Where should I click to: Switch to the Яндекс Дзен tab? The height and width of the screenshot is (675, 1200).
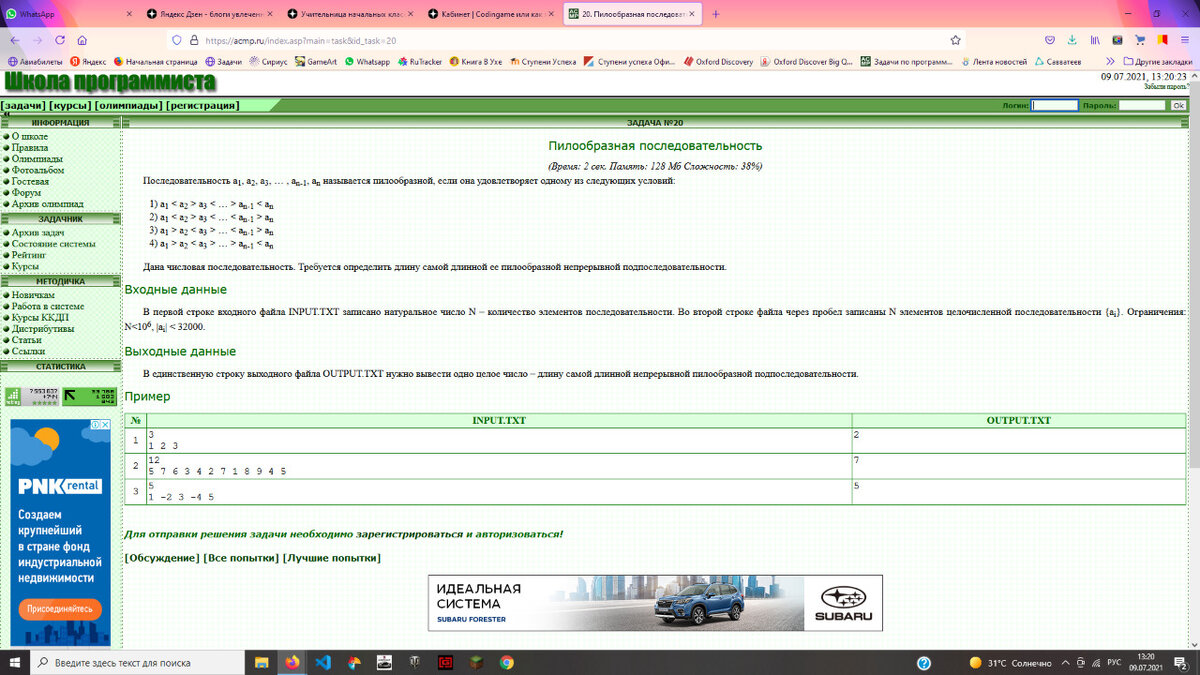208,14
